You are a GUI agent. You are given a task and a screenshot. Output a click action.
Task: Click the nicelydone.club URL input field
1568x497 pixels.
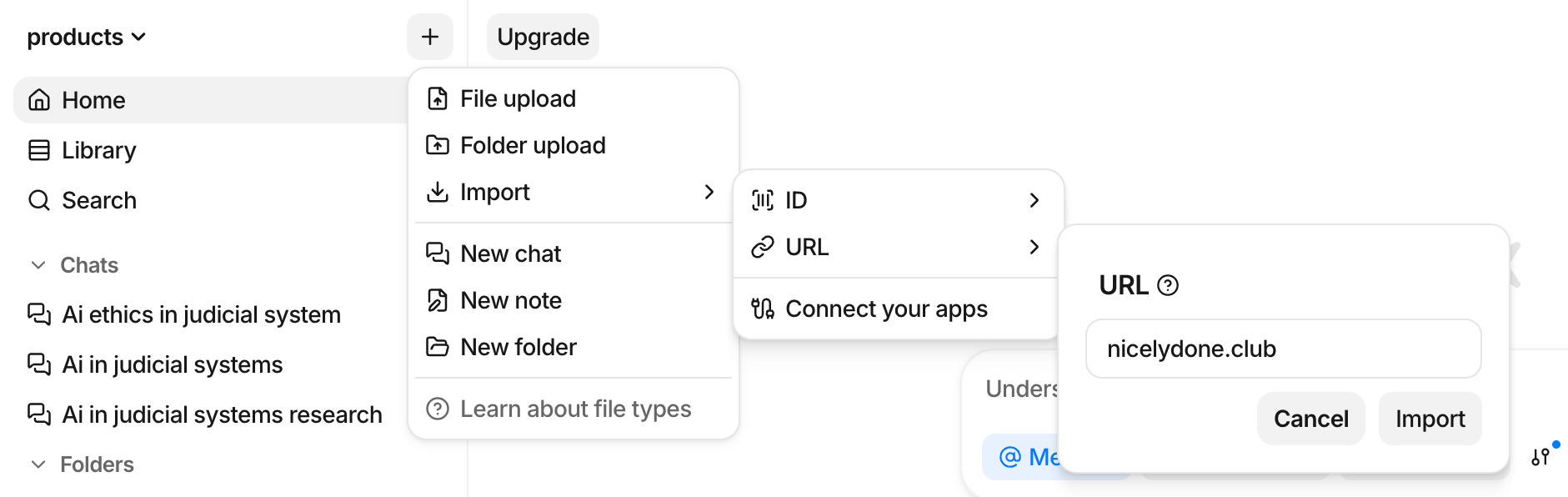(x=1283, y=349)
